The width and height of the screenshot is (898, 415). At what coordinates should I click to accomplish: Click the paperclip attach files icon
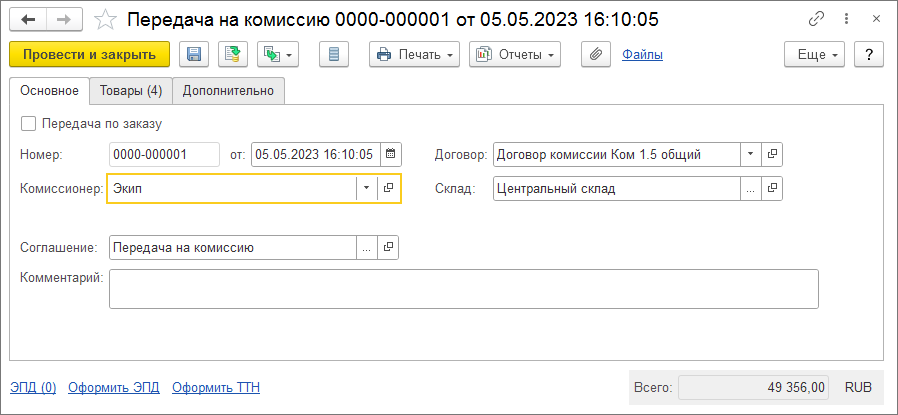[x=596, y=55]
